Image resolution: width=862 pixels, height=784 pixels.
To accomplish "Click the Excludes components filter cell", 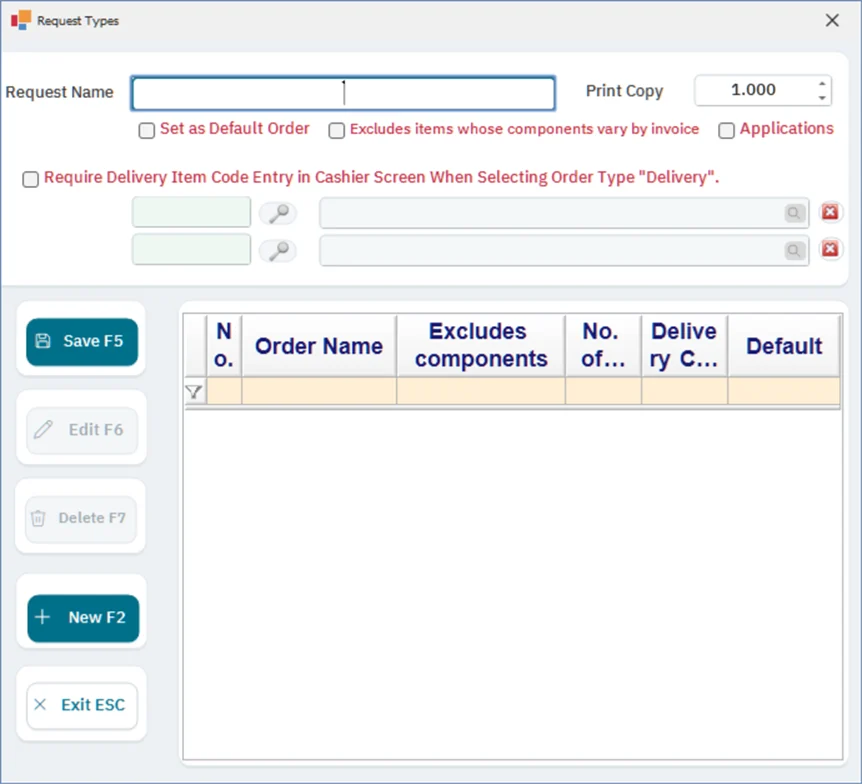I will pyautogui.click(x=481, y=391).
